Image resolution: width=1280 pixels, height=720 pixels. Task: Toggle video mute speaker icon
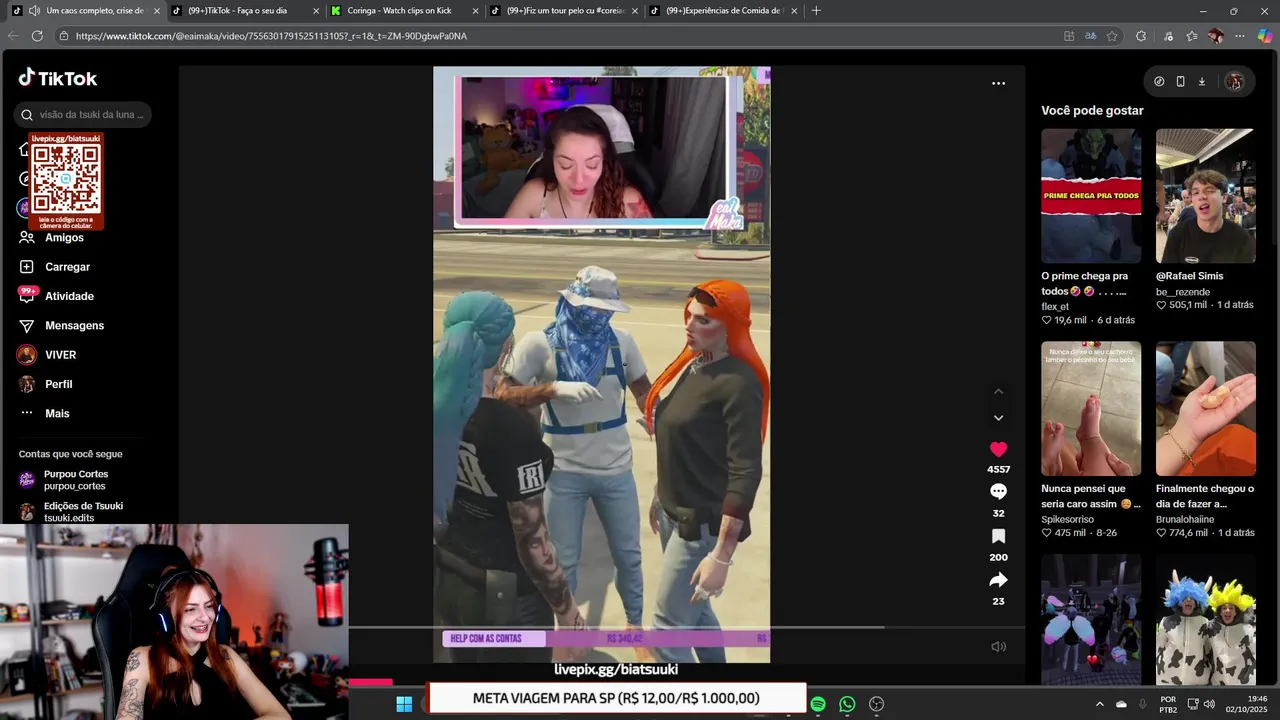click(998, 647)
